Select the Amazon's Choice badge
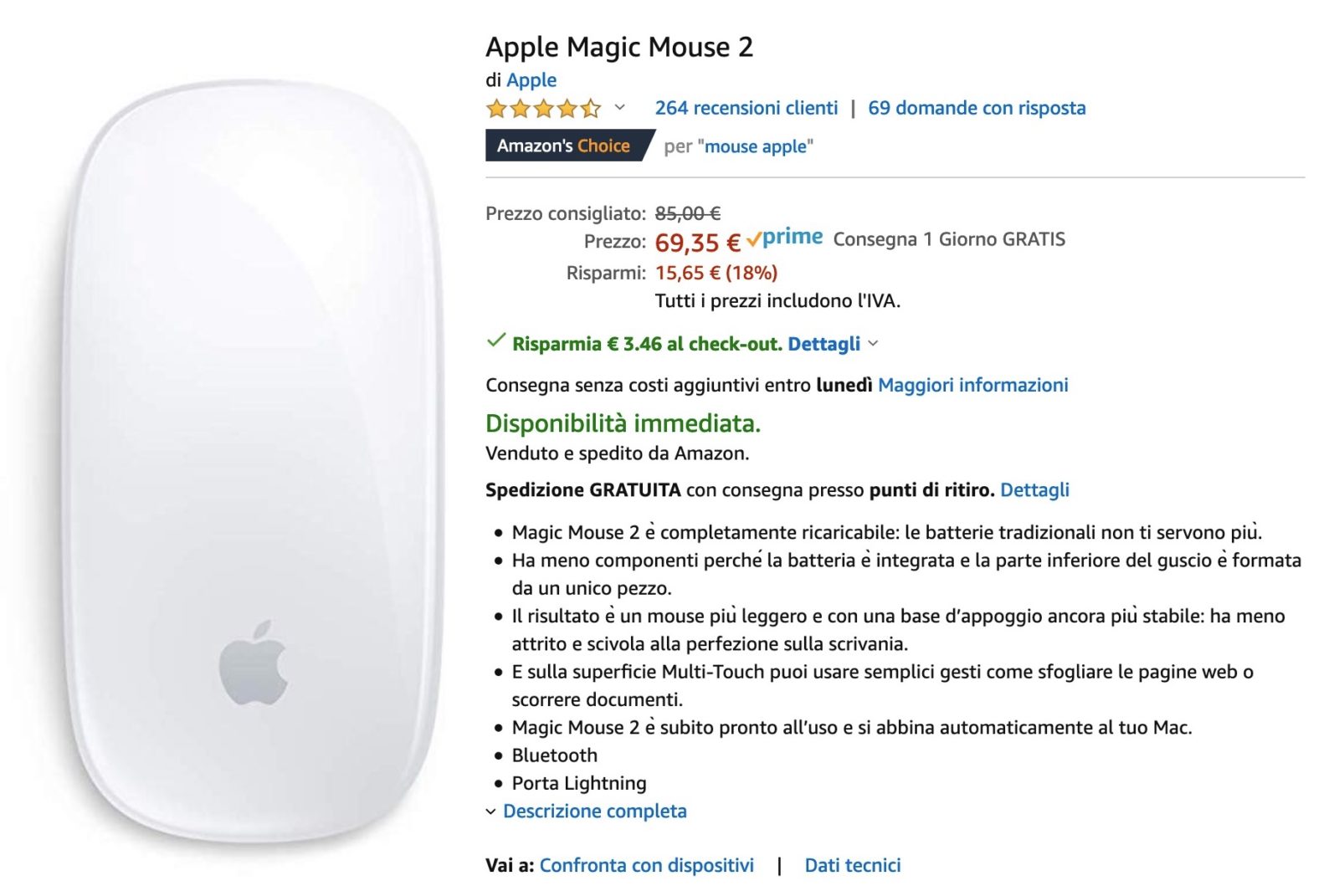The image size is (1339, 896). (567, 144)
